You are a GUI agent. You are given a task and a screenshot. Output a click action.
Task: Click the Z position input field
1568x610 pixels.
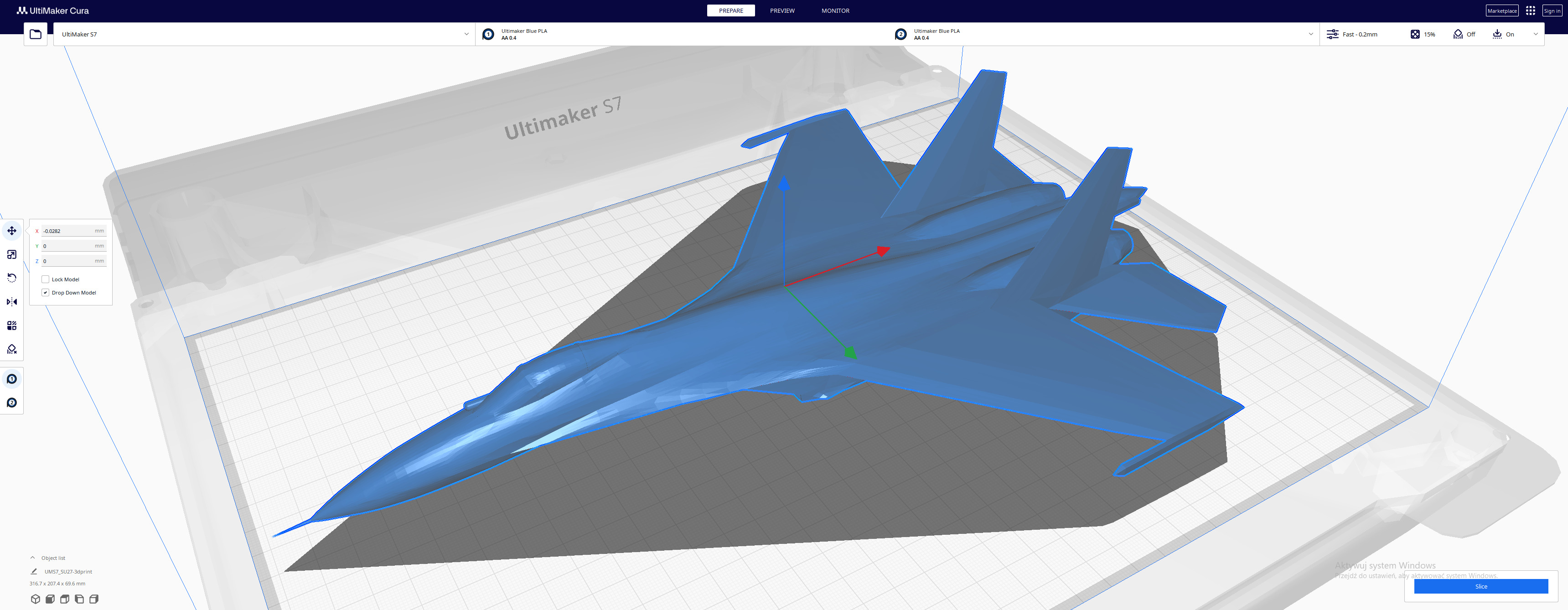point(74,261)
